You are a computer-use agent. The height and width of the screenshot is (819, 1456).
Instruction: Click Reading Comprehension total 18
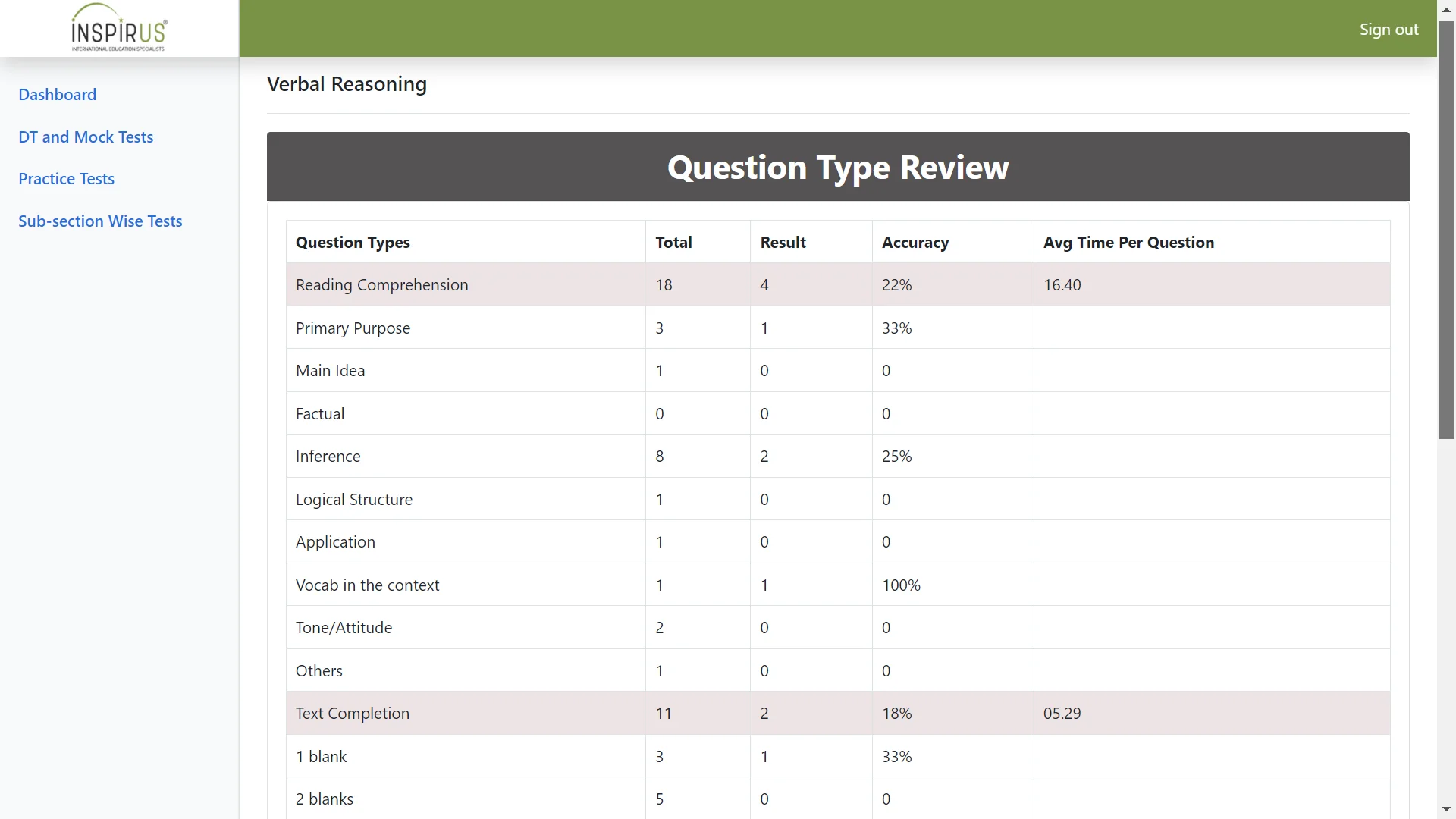coord(664,285)
